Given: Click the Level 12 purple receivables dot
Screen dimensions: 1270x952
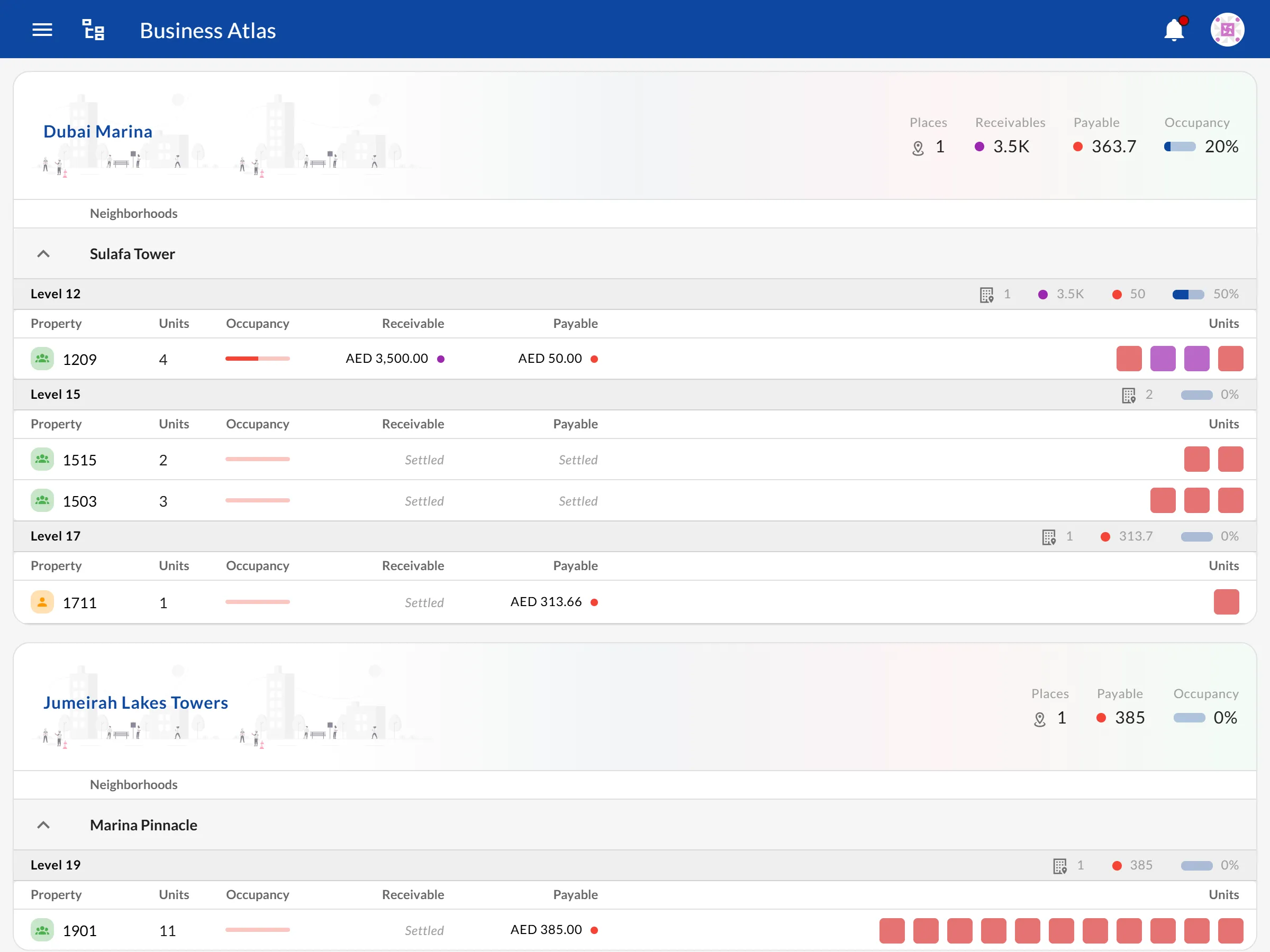Looking at the screenshot, I should (x=1042, y=295).
